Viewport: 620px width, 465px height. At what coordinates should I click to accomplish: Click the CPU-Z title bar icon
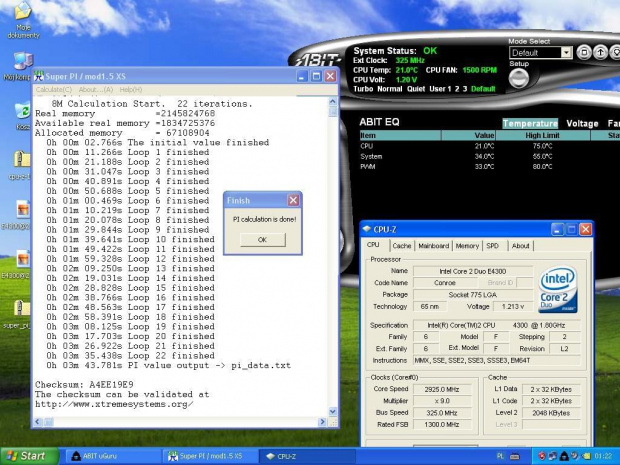click(x=367, y=229)
